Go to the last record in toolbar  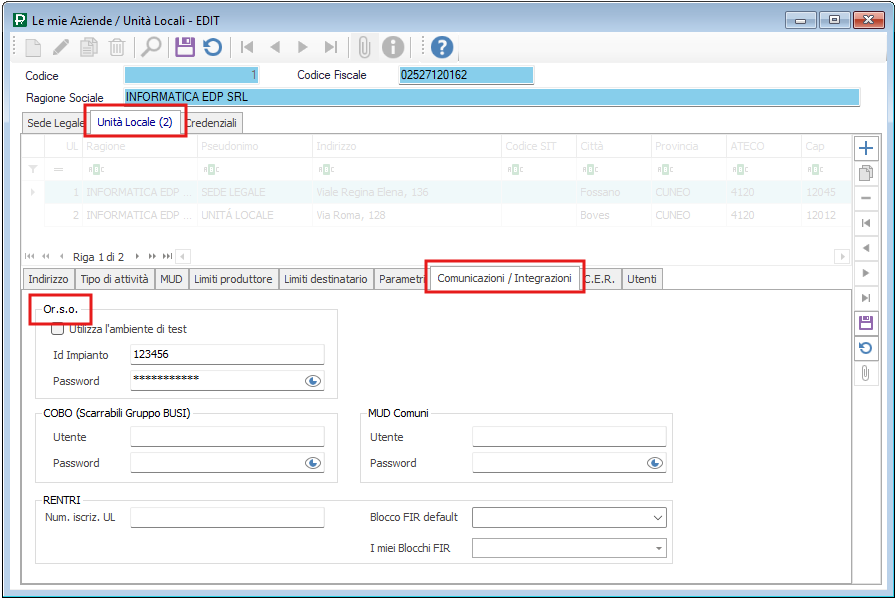coord(331,47)
